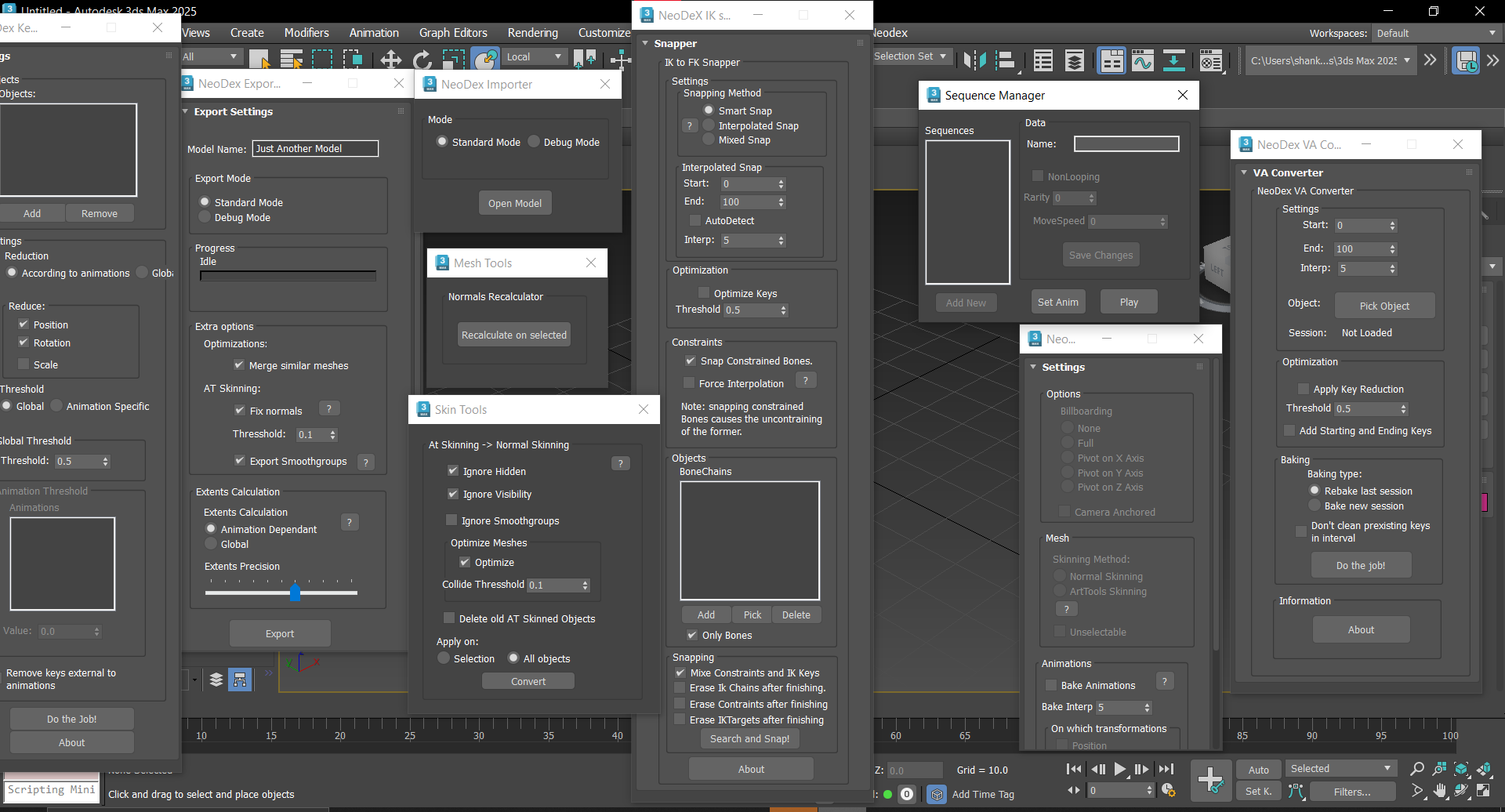The height and width of the screenshot is (812, 1505).
Task: Toggle Window/Crossing selection icon
Action: click(x=353, y=60)
